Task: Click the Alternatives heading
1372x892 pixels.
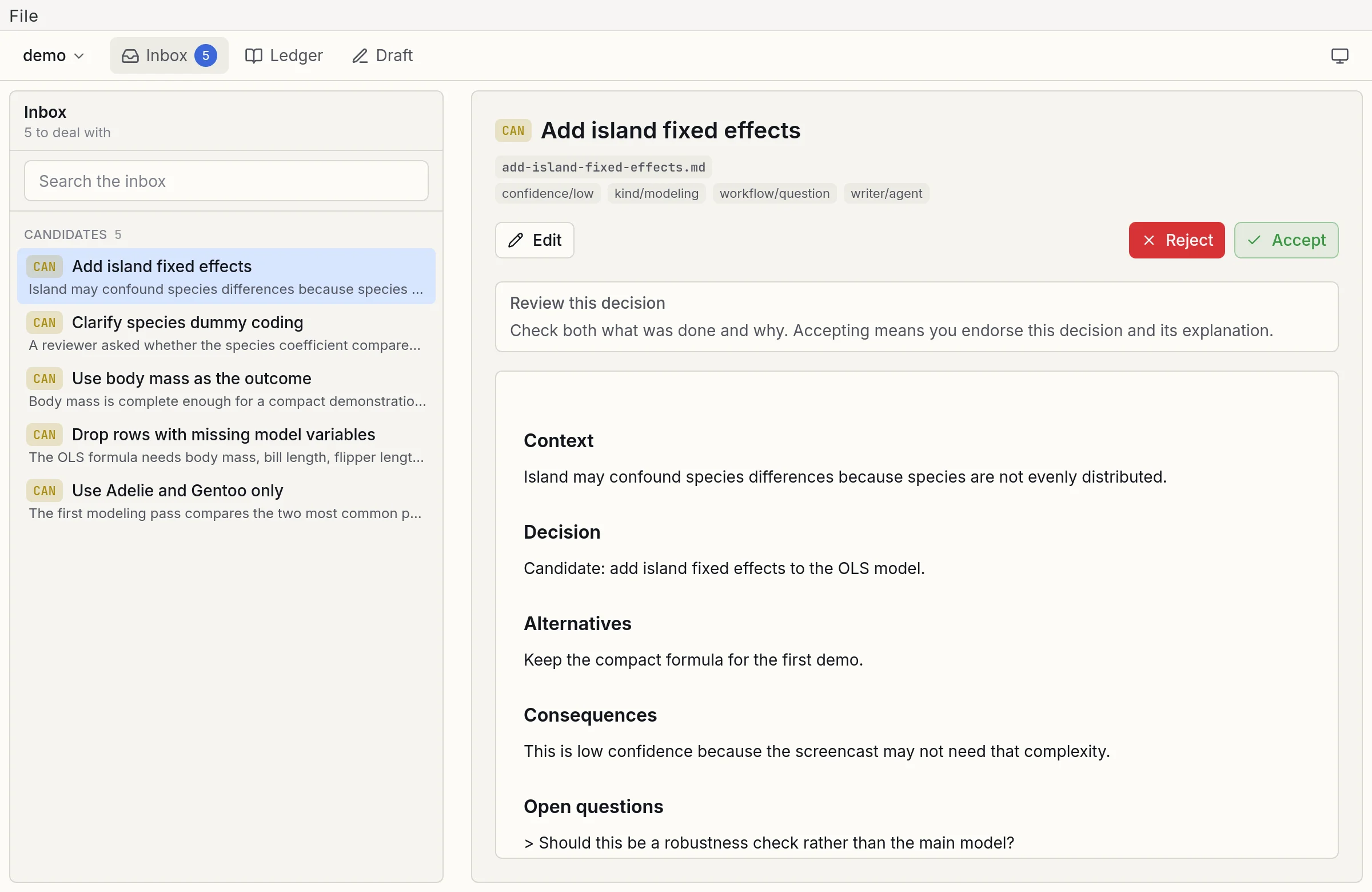Action: pos(577,623)
